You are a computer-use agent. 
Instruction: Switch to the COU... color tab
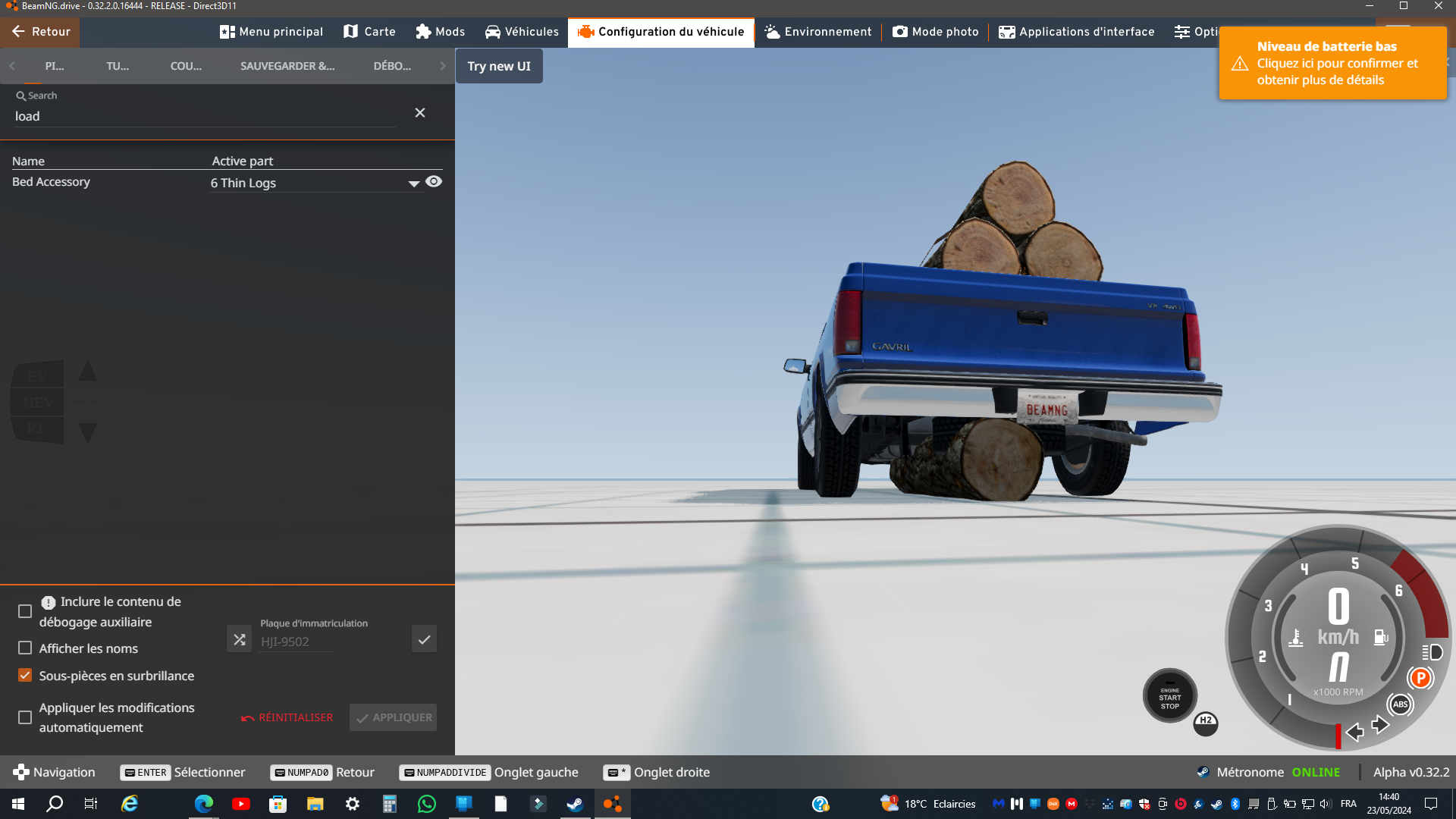coord(186,66)
